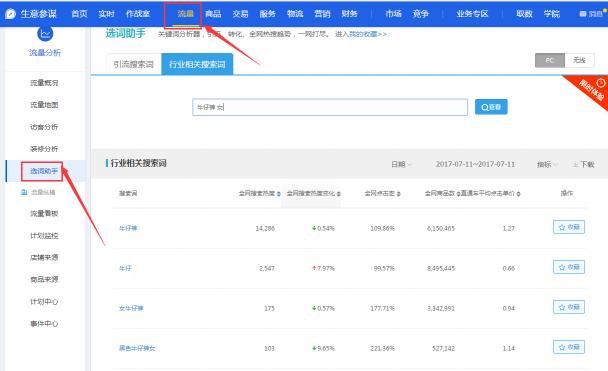Open the 物流 top menu
This screenshot has width=608, height=371.
[295, 14]
